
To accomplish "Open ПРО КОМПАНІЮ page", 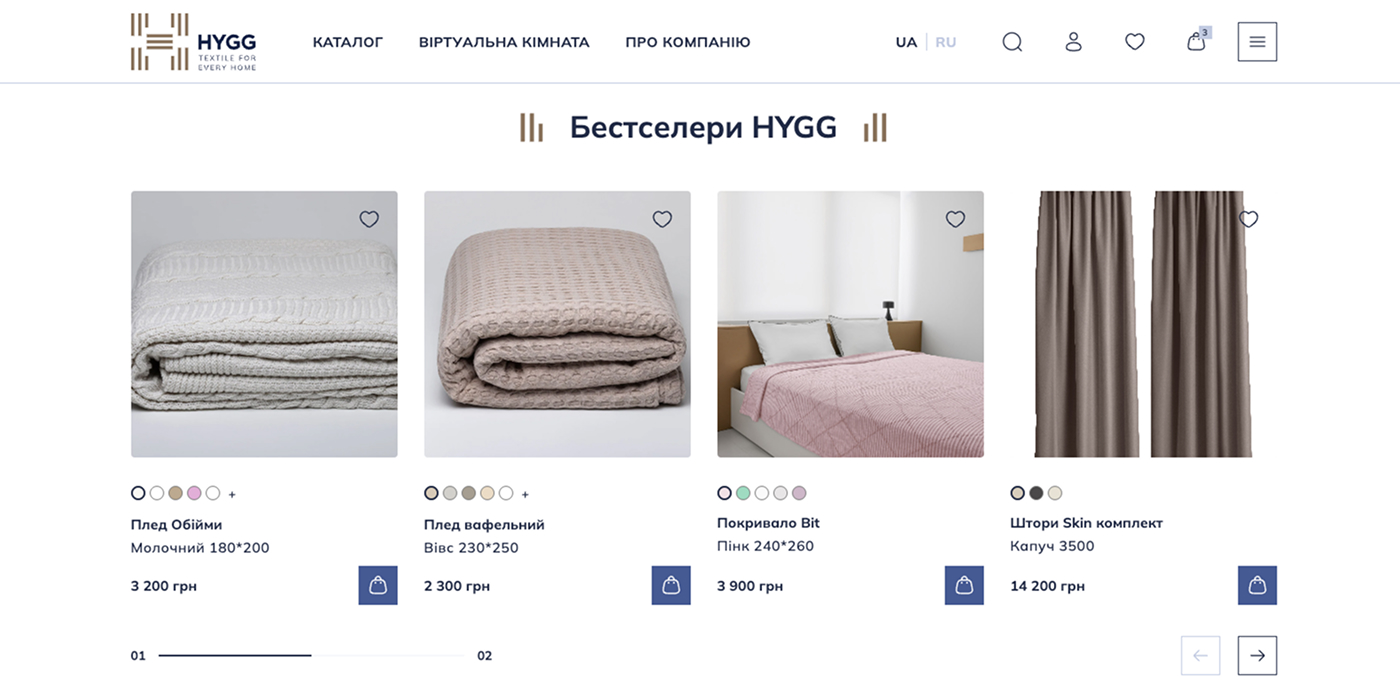I will (688, 42).
